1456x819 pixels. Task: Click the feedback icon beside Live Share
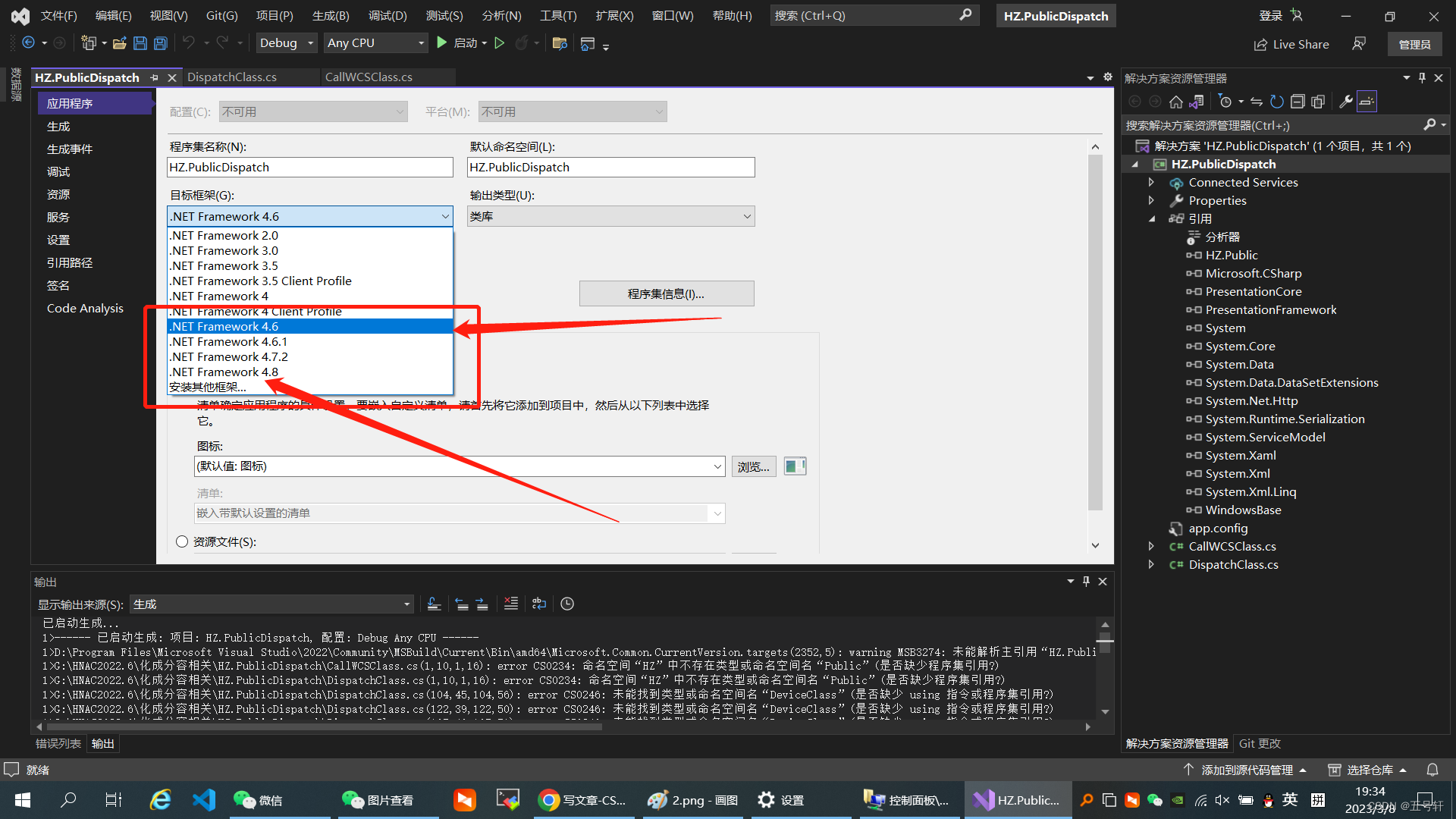tap(1359, 44)
